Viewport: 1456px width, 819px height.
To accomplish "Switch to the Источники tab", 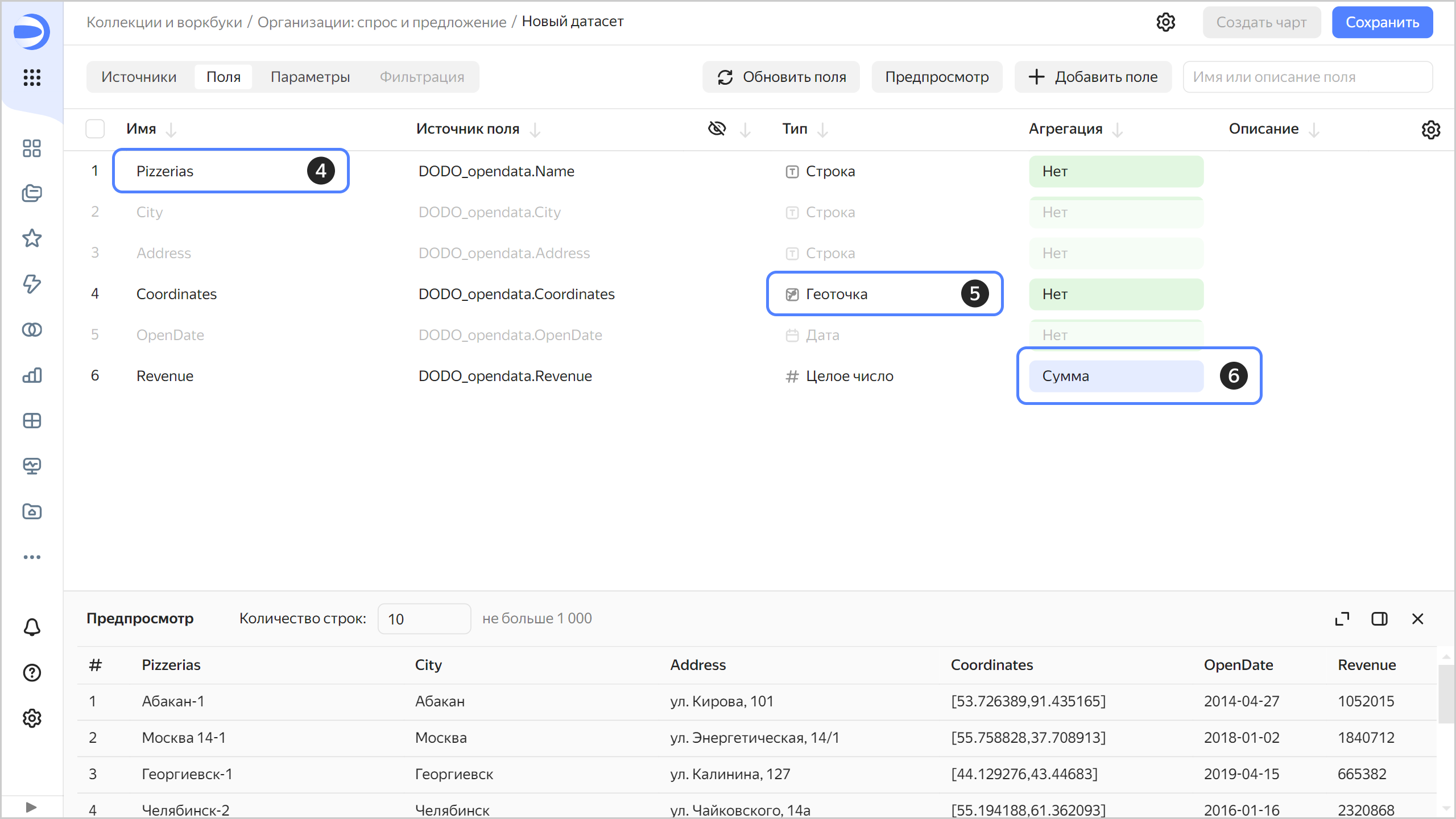I will click(x=139, y=77).
